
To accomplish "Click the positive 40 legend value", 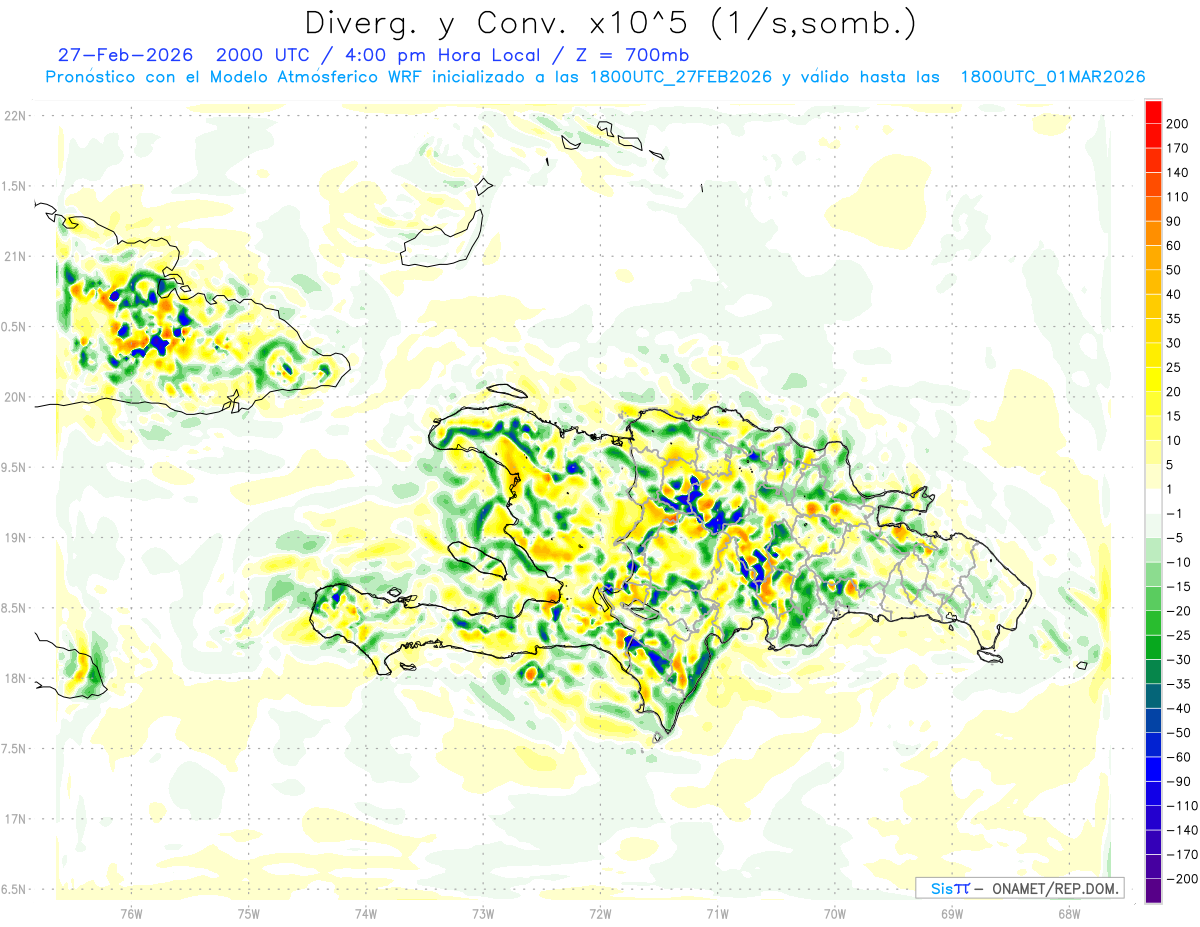I will click(1175, 294).
